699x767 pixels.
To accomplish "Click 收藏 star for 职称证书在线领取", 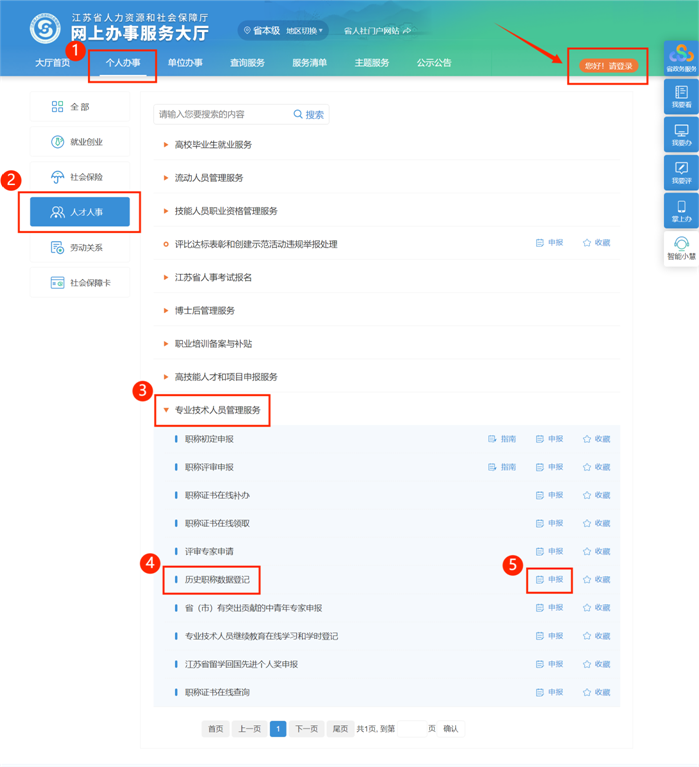I will 597,523.
